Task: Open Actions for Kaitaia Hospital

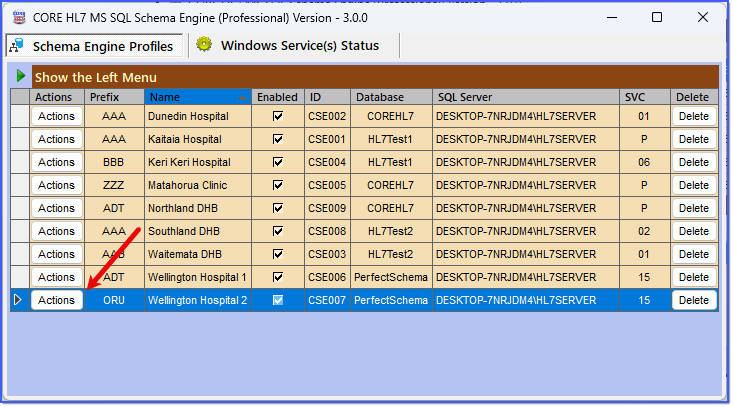Action: point(57,139)
